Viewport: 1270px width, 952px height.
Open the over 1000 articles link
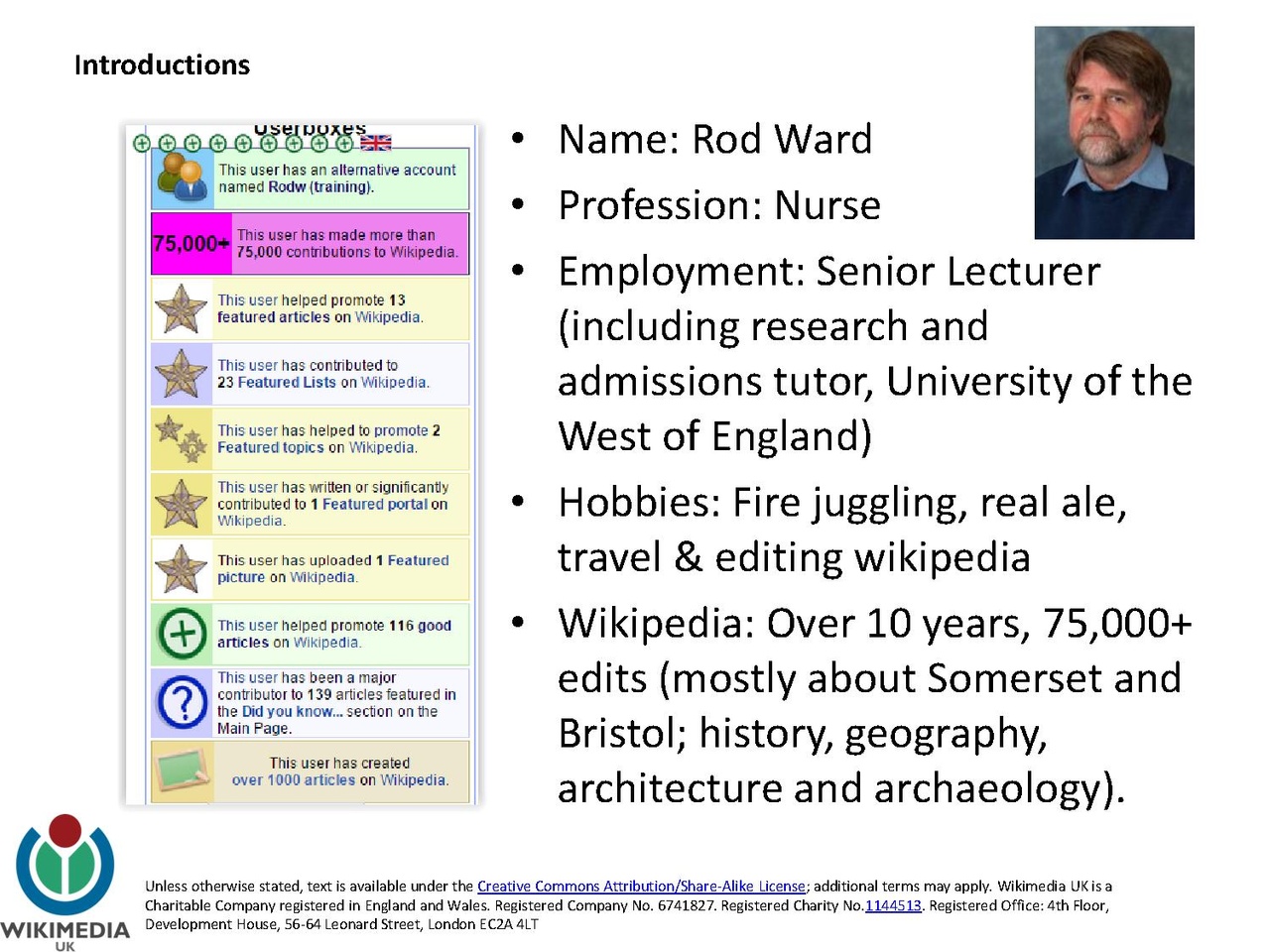(293, 780)
